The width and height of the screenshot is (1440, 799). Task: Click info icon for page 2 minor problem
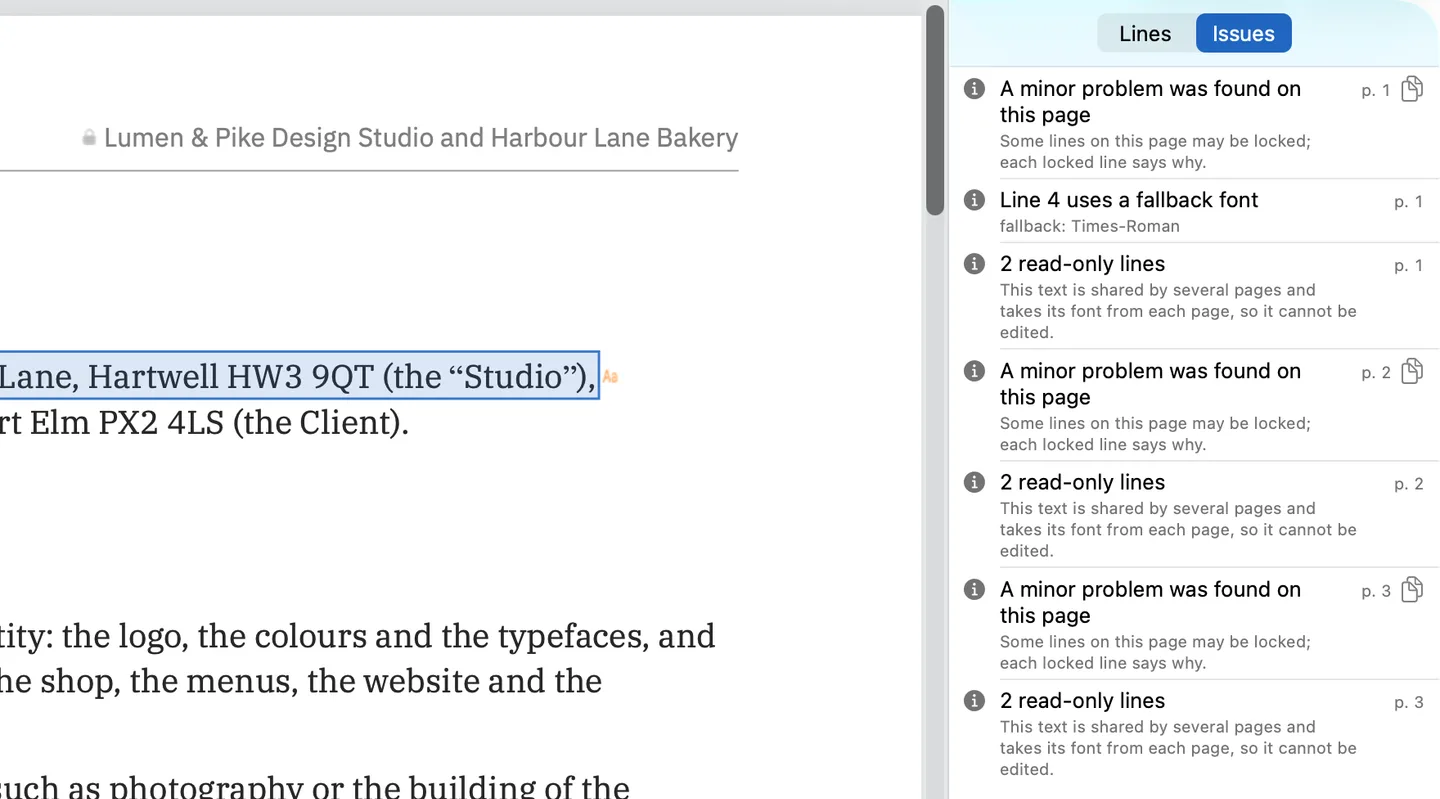tap(974, 370)
